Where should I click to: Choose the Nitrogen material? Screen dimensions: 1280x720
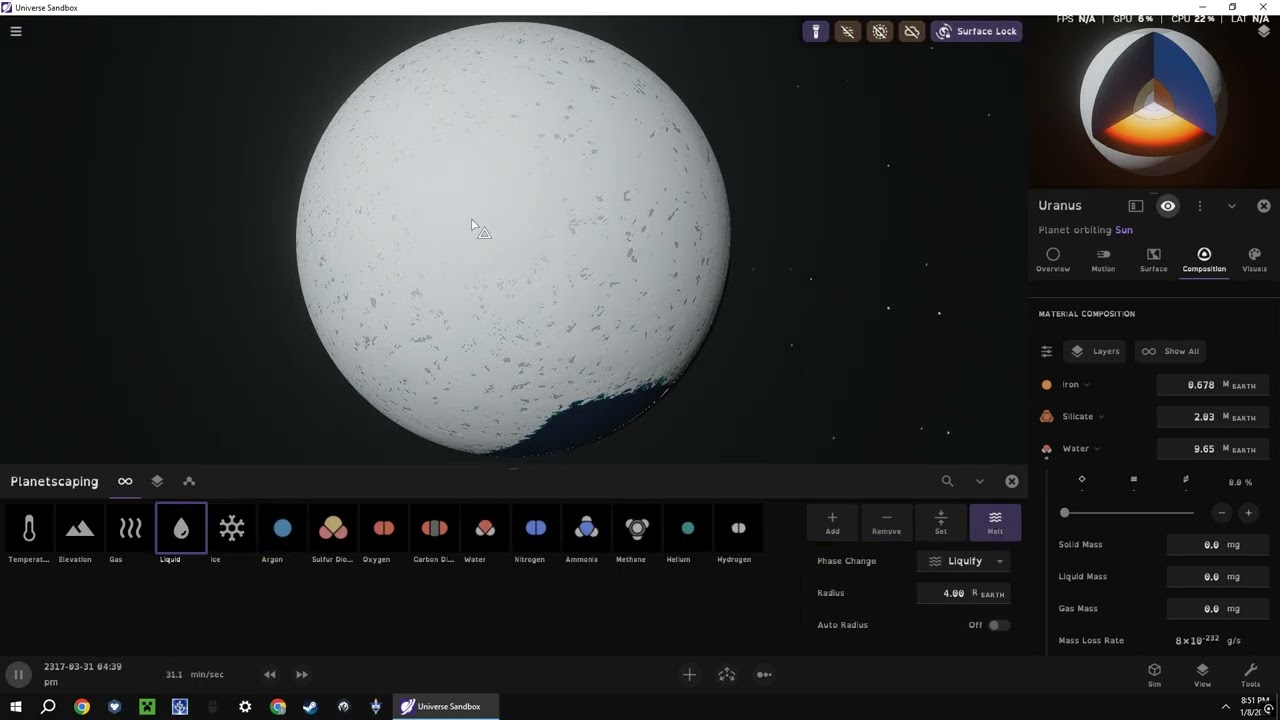(536, 529)
